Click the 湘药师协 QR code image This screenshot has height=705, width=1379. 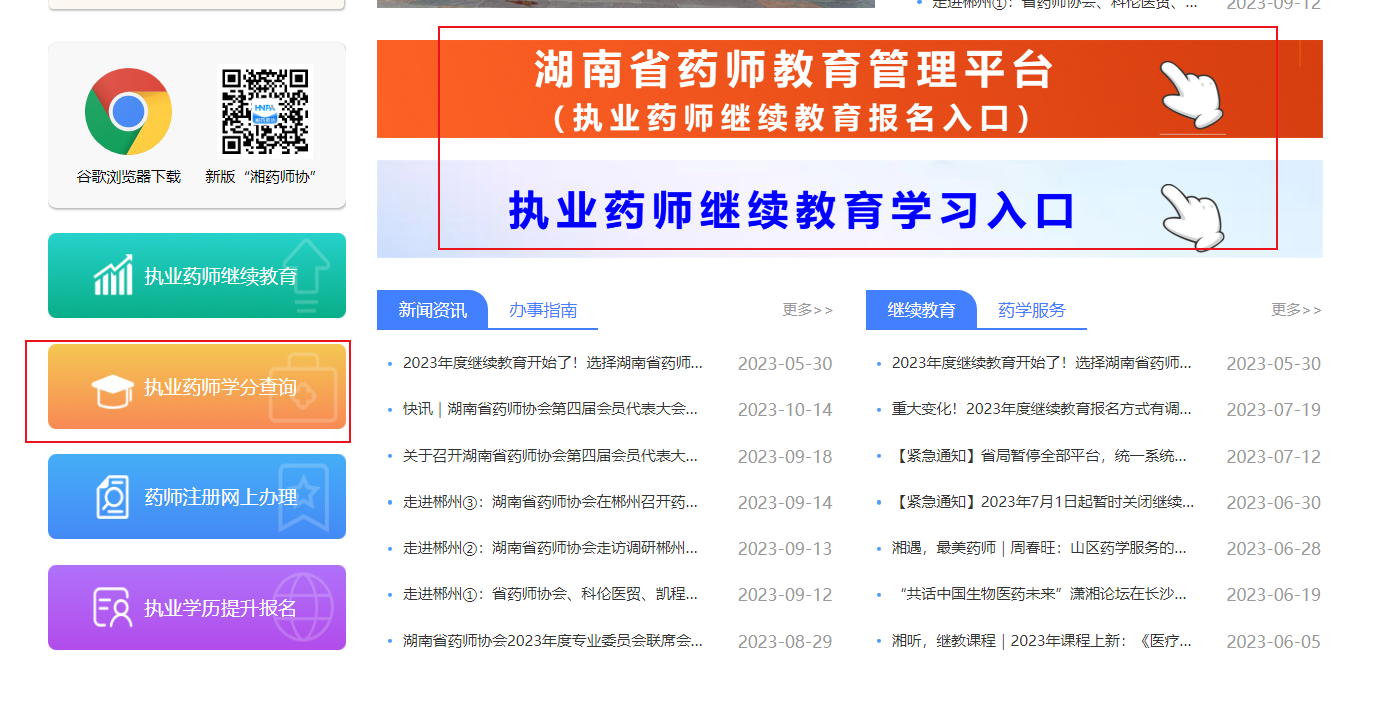(264, 111)
